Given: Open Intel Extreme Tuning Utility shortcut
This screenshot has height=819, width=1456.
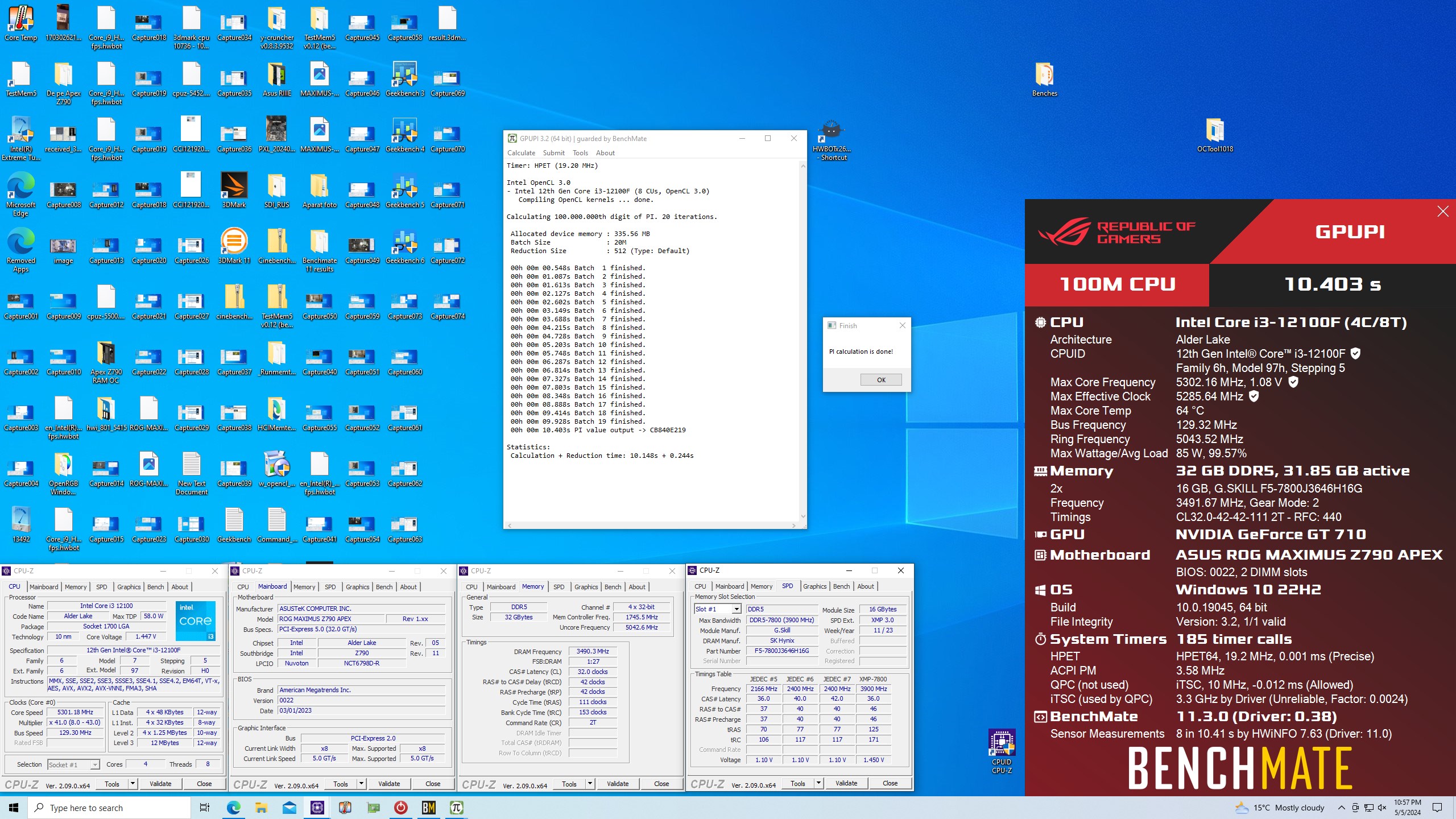Looking at the screenshot, I should pos(20,139).
